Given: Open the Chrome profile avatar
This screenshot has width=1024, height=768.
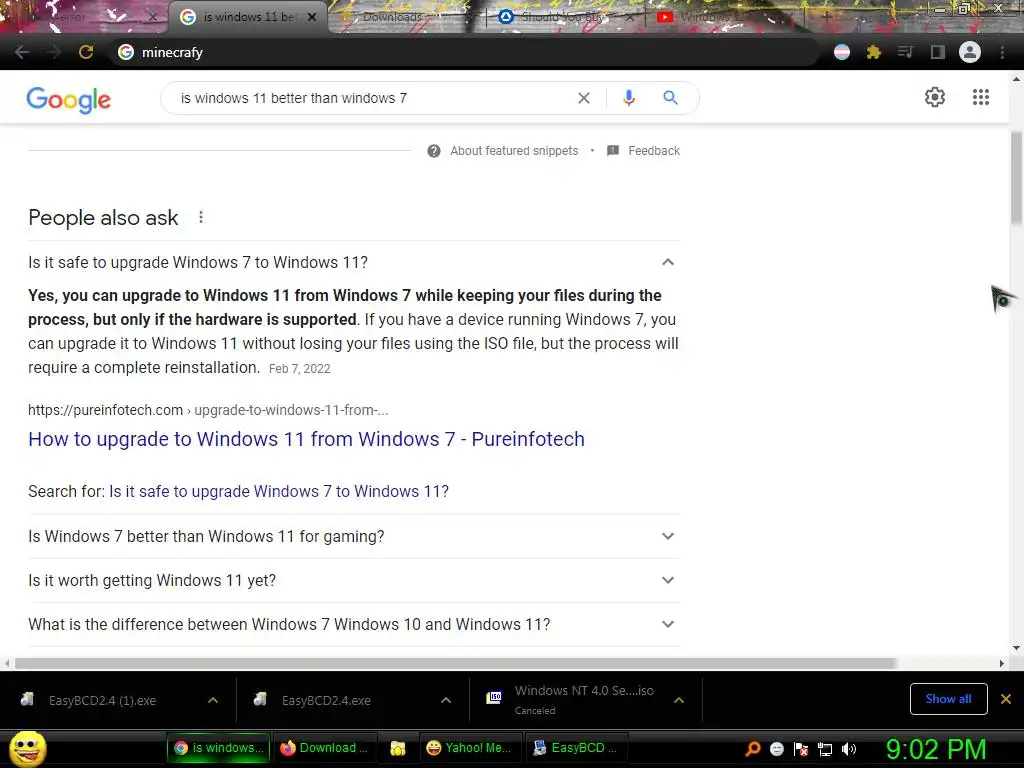Looking at the screenshot, I should tap(970, 52).
